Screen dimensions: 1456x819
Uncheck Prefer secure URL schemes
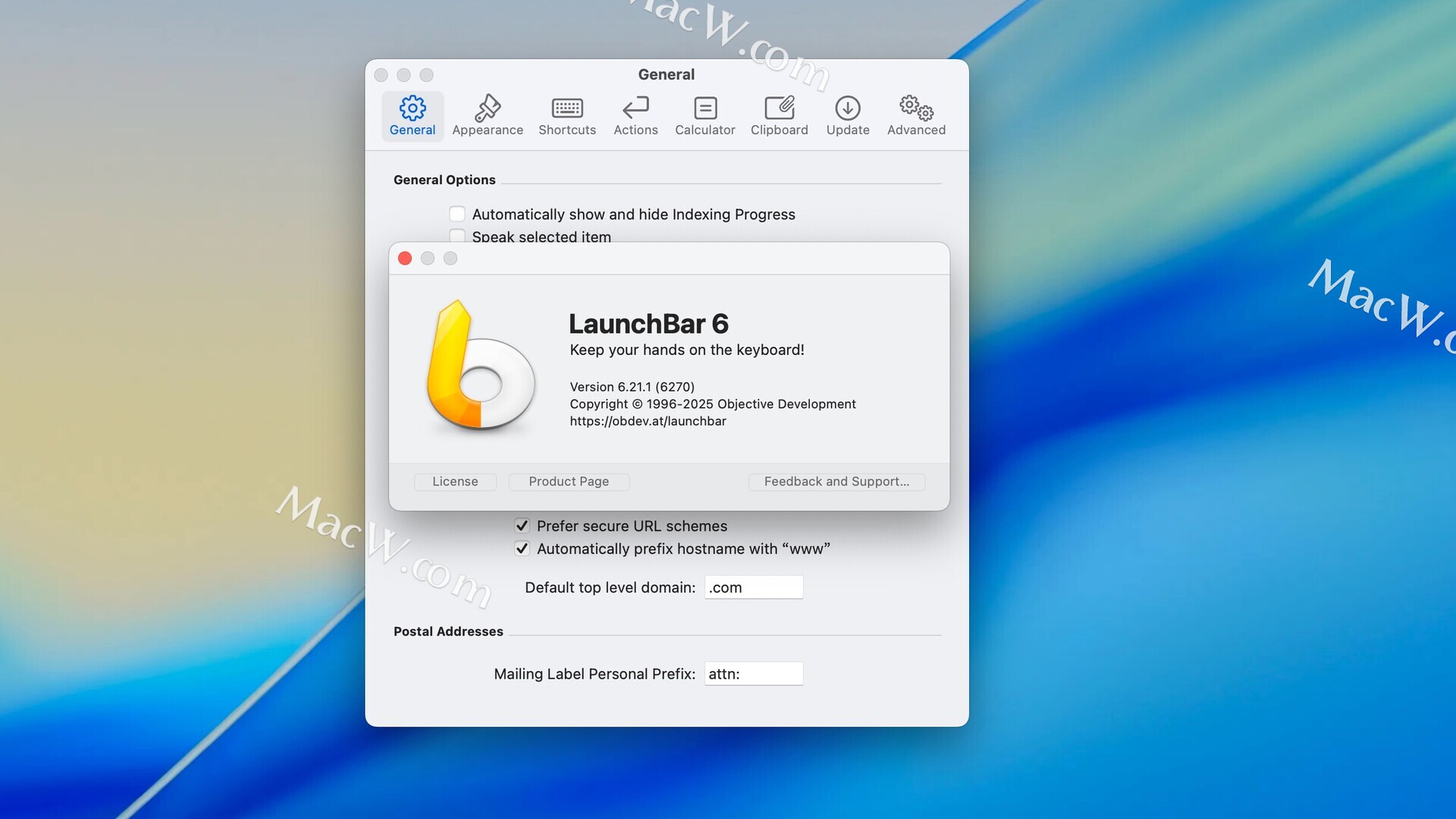[522, 526]
